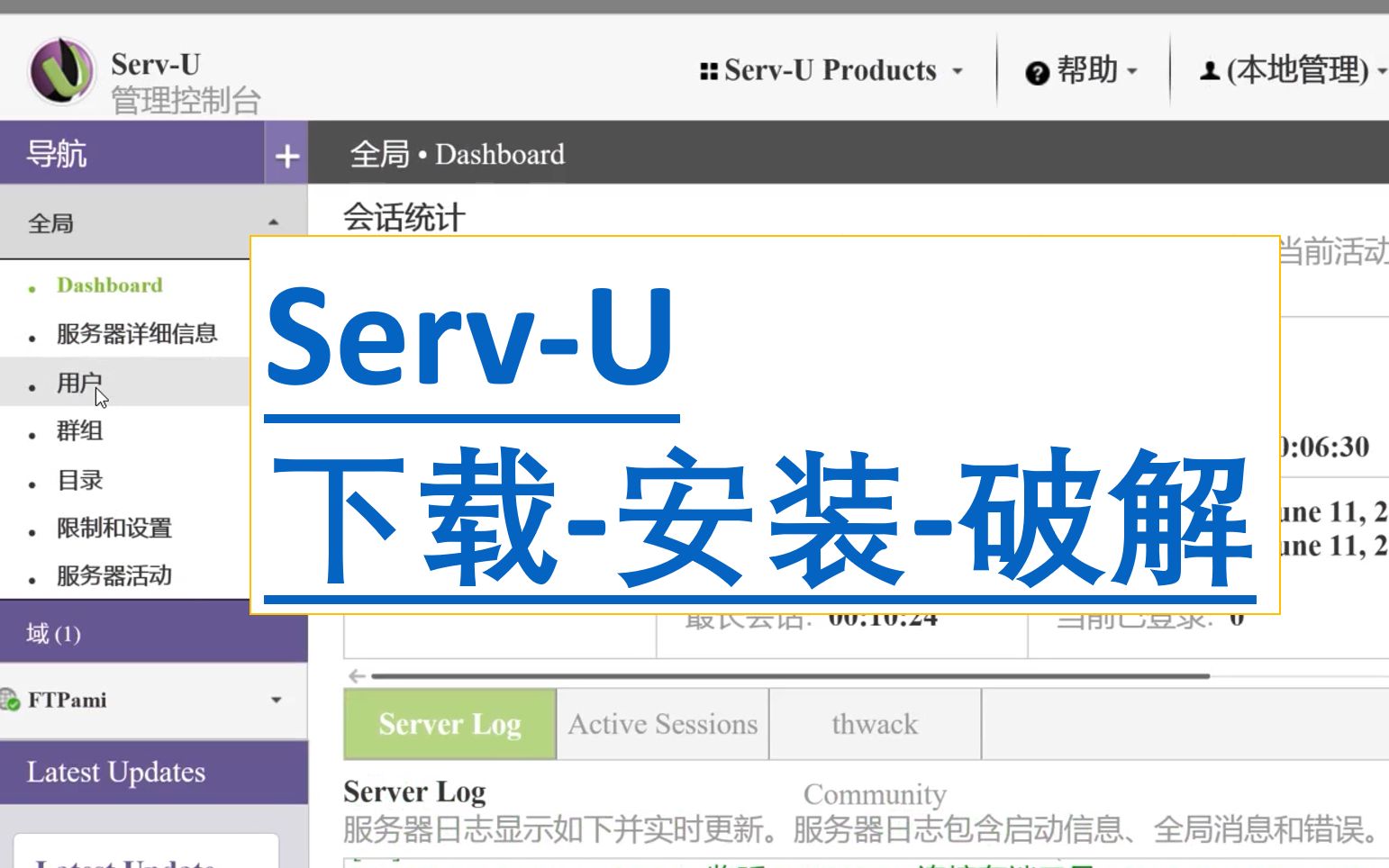Open 服务器详细信息 navigation item
1389x868 pixels.
pyautogui.click(x=137, y=334)
